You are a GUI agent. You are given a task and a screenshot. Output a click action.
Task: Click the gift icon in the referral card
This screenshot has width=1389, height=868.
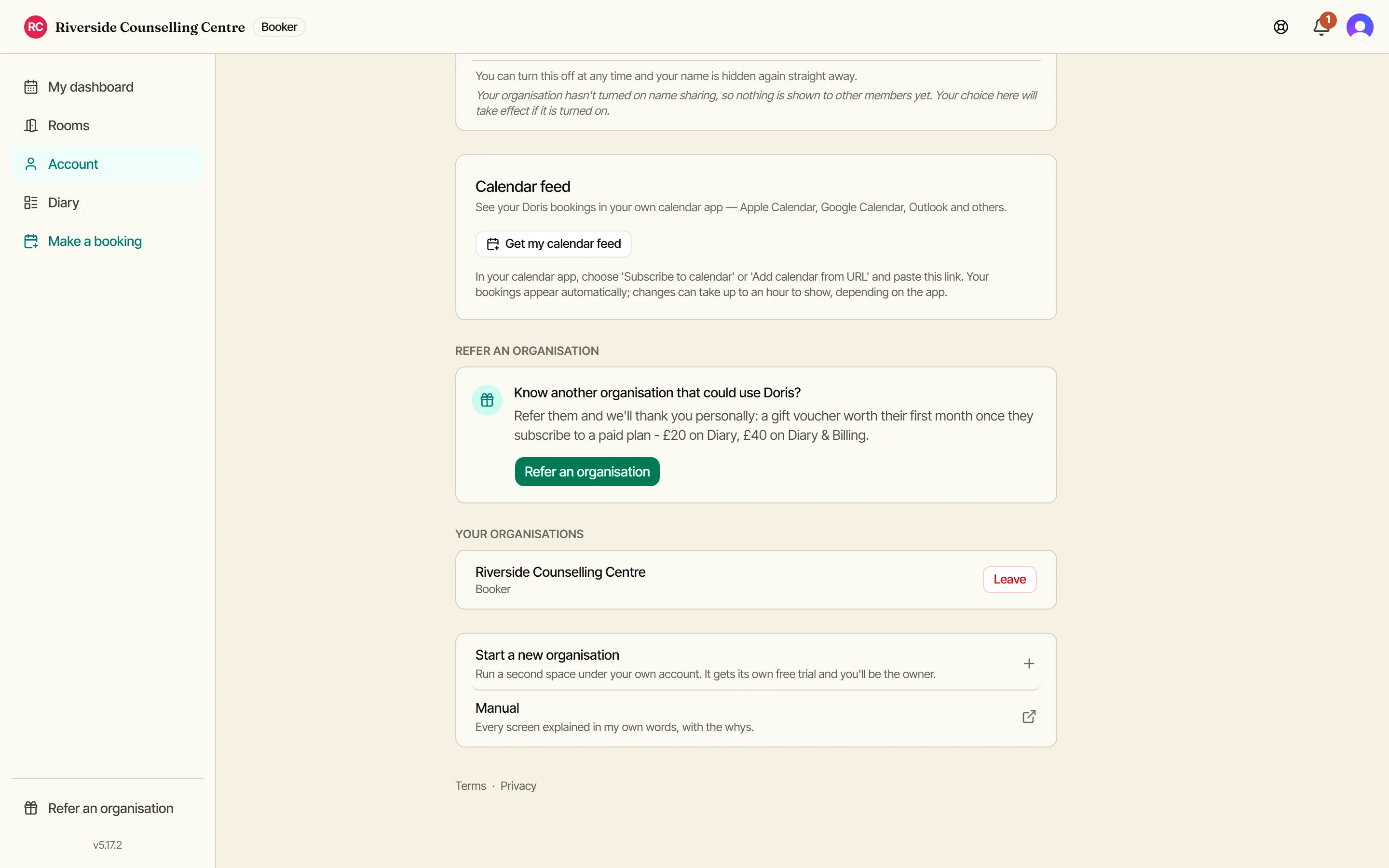click(487, 400)
